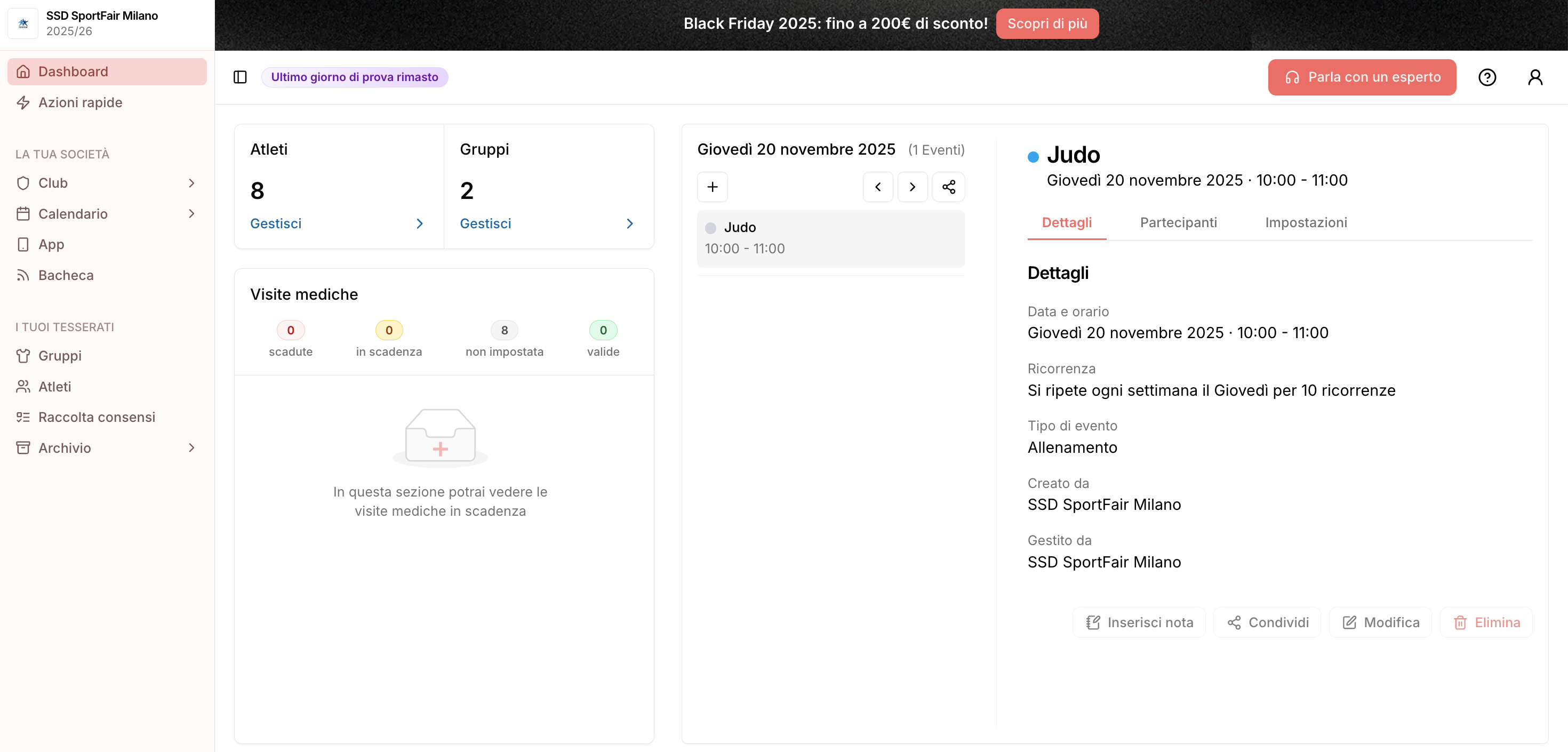Expand the Calendario sidebar menu
This screenshot has width=1568, height=752.
tap(107, 214)
